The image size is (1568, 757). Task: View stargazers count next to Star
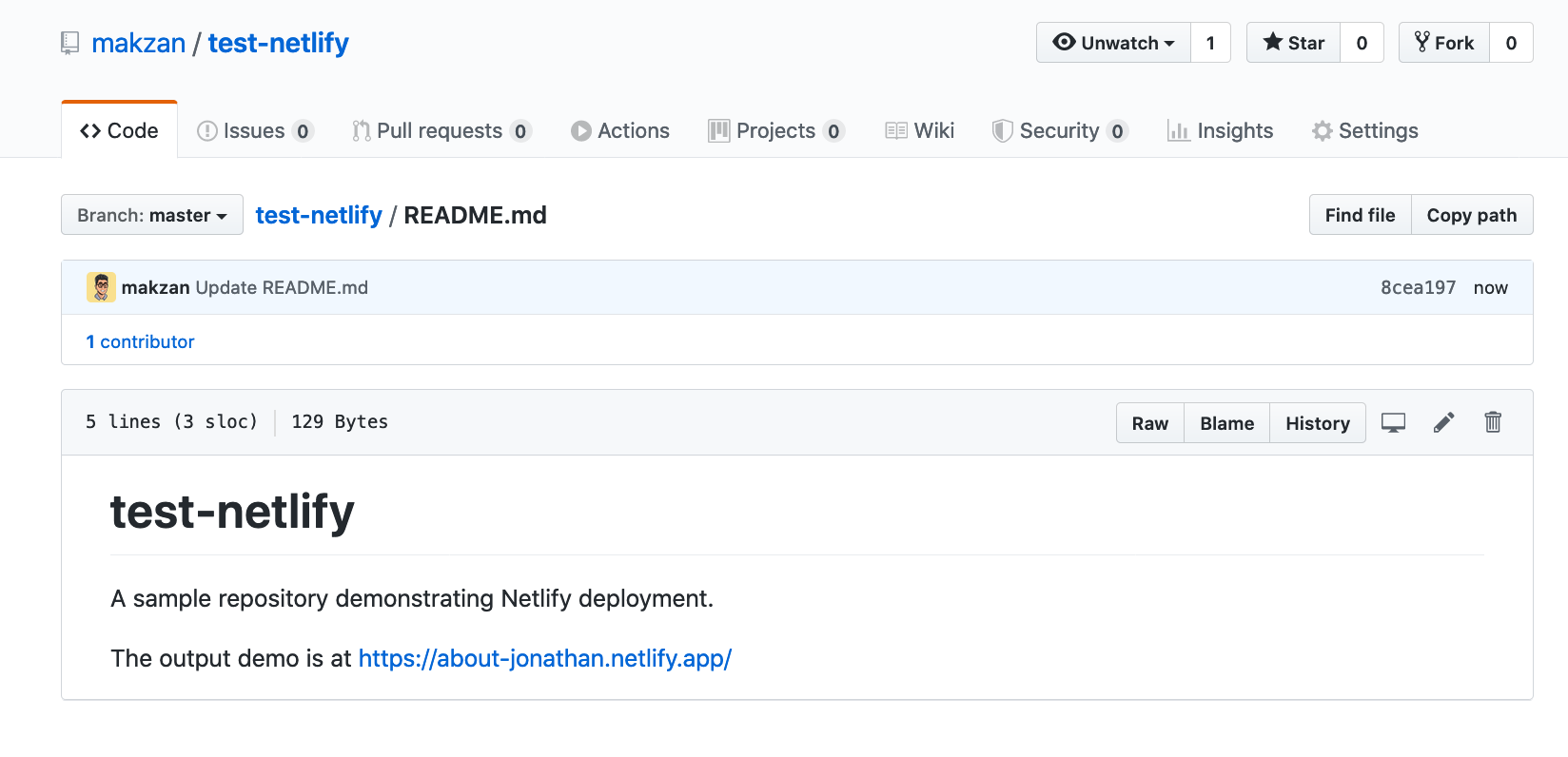[x=1362, y=43]
